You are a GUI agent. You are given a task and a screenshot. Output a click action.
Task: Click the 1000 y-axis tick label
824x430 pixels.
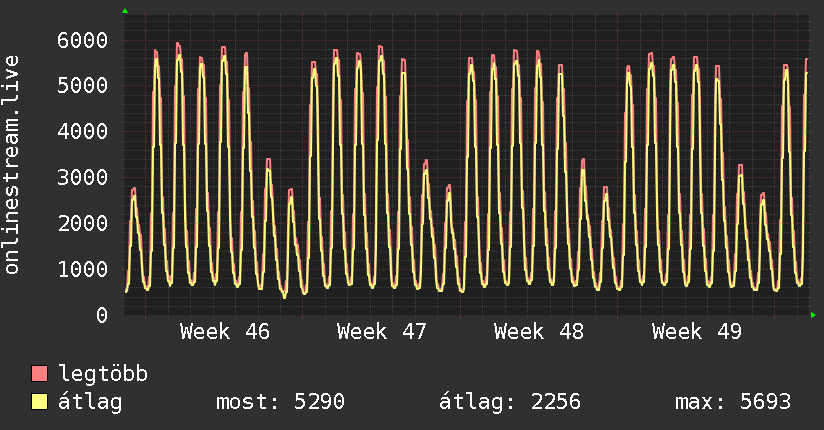pos(83,269)
